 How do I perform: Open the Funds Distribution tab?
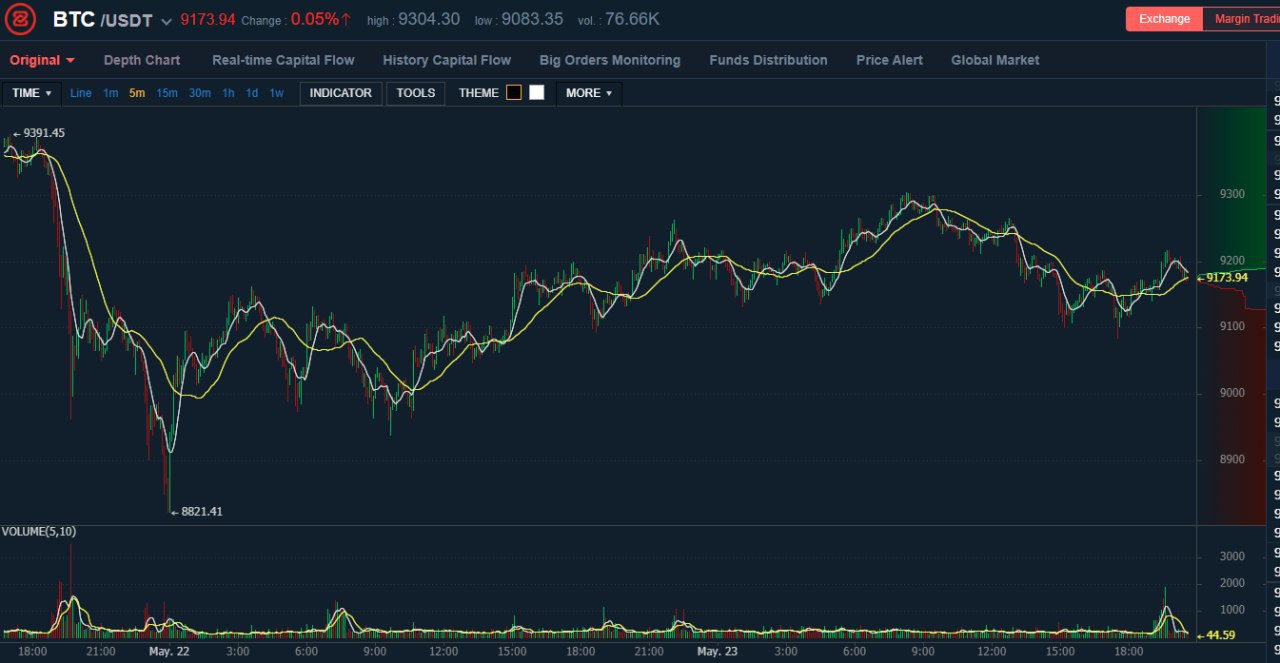[768, 60]
